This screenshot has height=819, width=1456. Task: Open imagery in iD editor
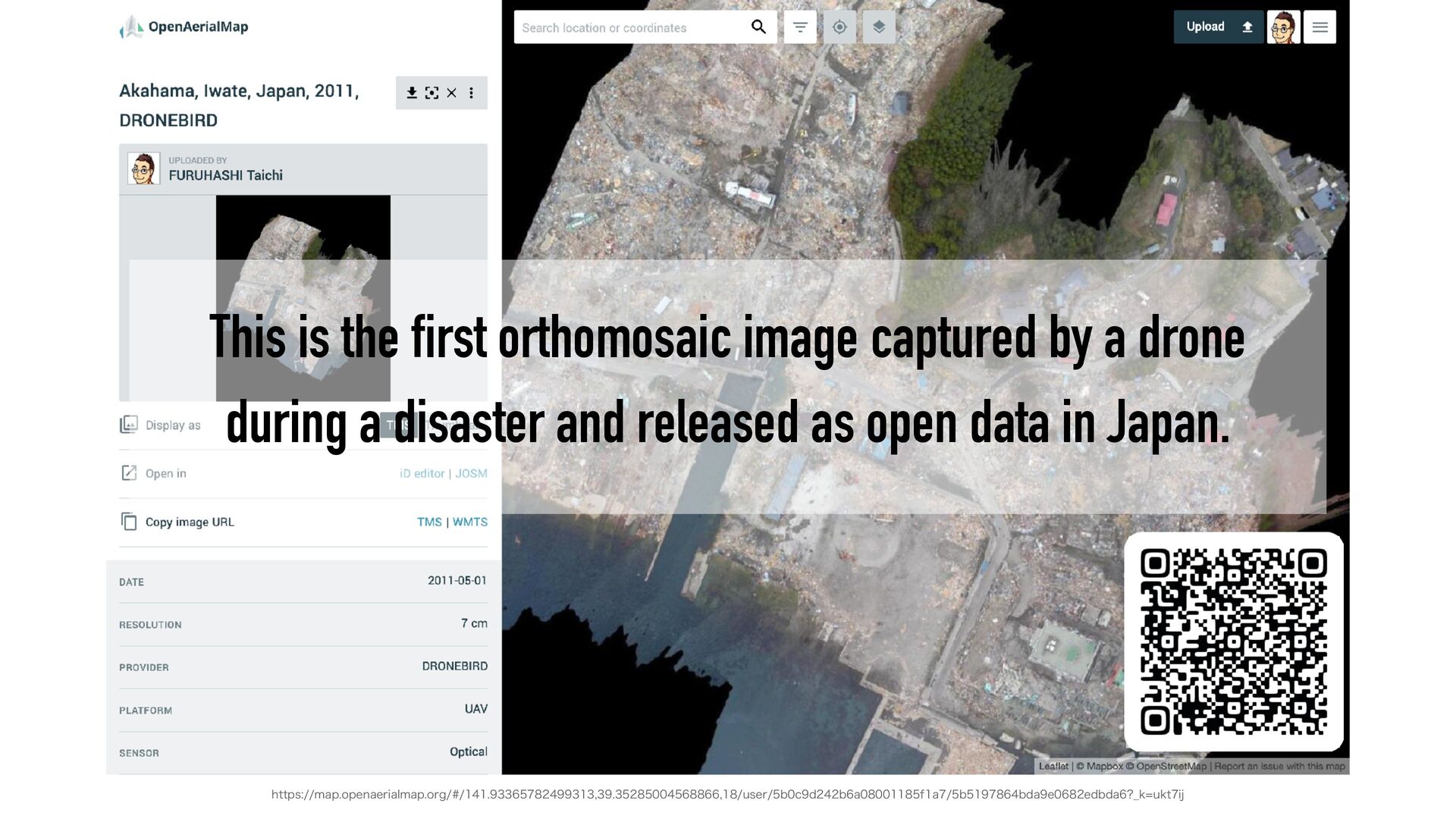click(x=422, y=473)
